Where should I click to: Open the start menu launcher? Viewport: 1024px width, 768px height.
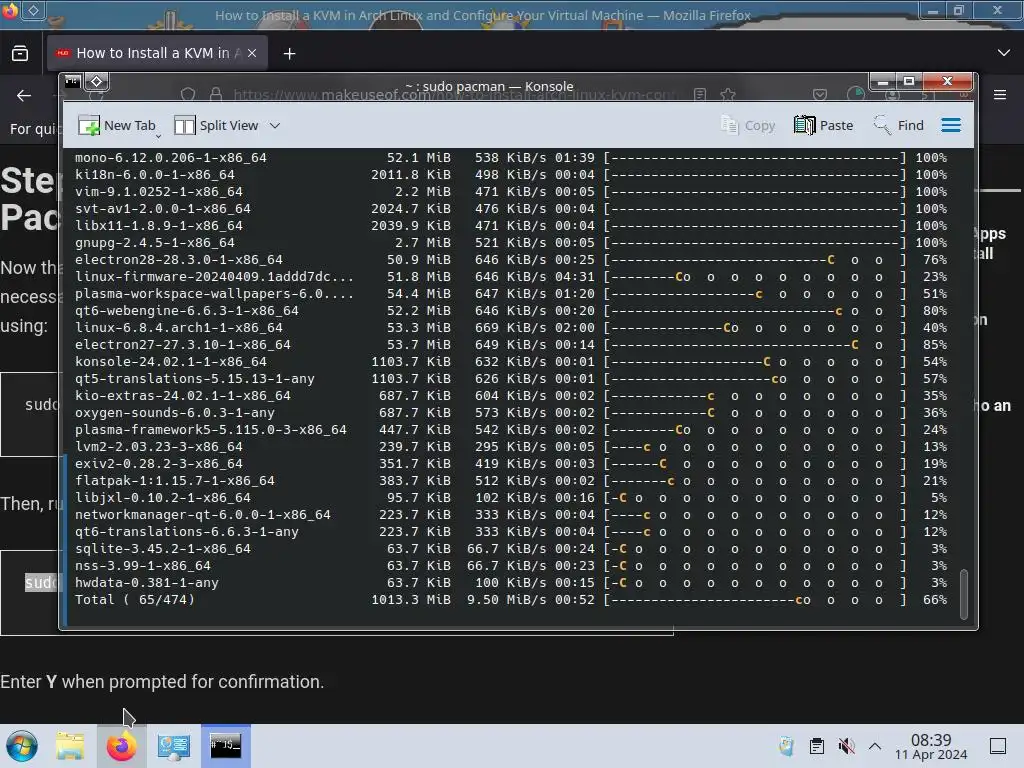coord(22,746)
